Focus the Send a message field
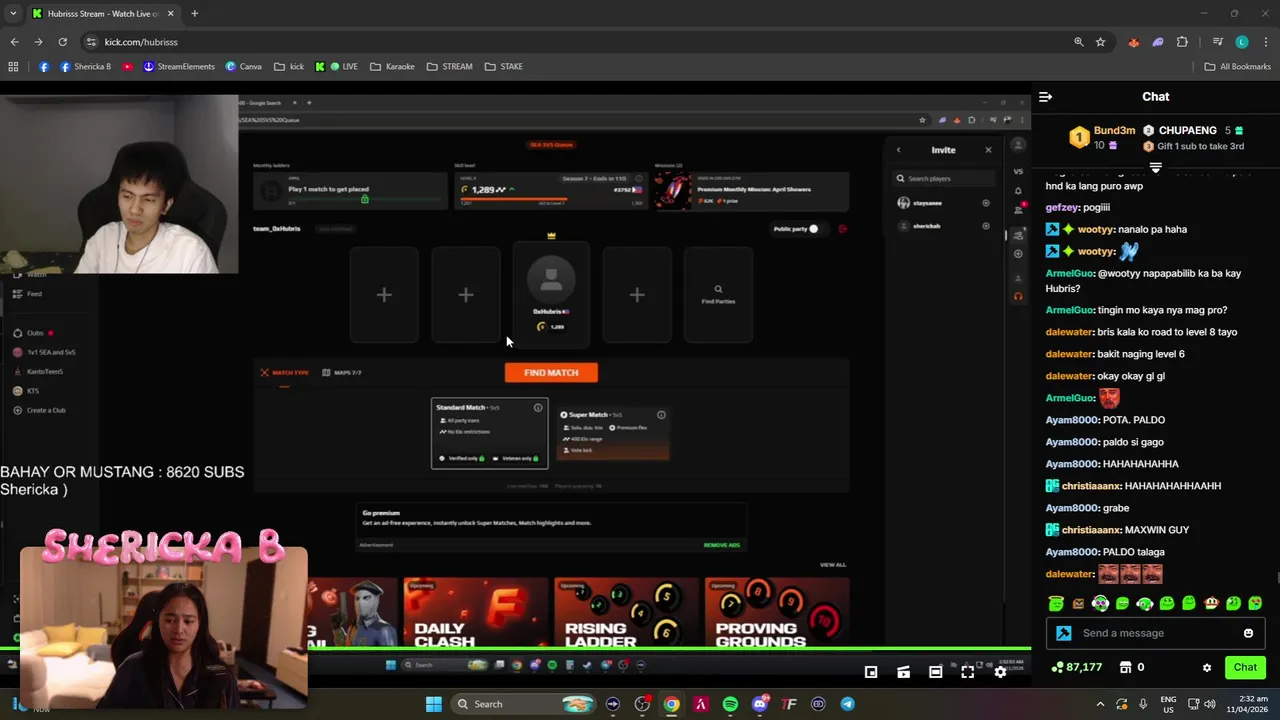Image resolution: width=1280 pixels, height=720 pixels. (x=1155, y=633)
